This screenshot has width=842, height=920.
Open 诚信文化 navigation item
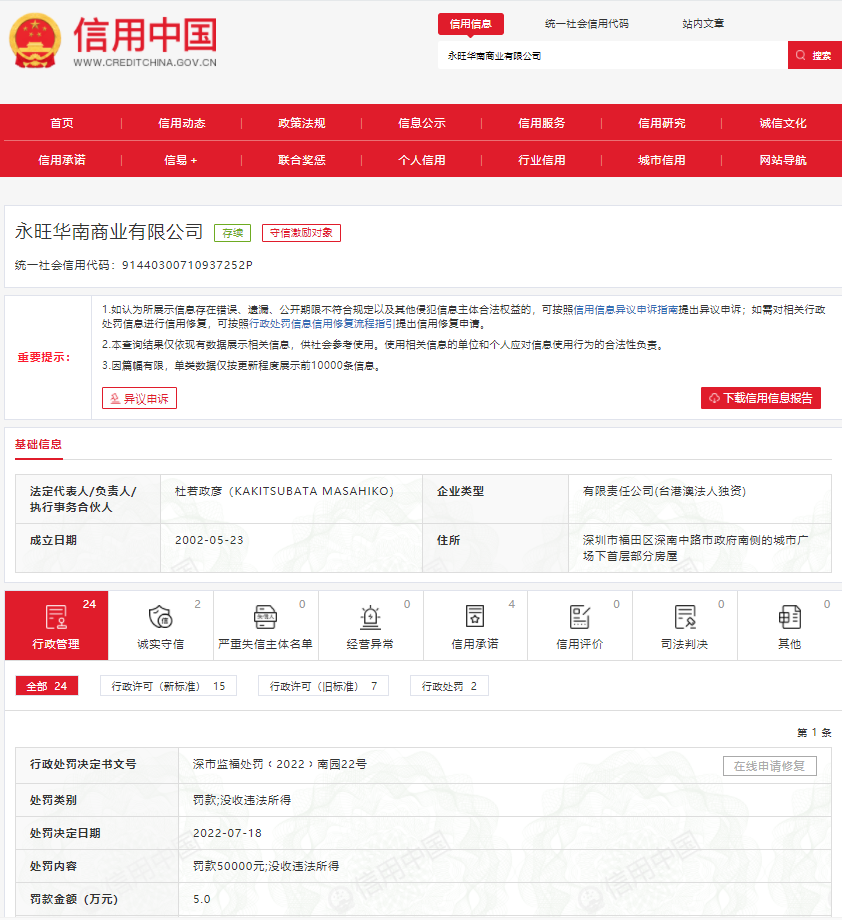pyautogui.click(x=783, y=123)
